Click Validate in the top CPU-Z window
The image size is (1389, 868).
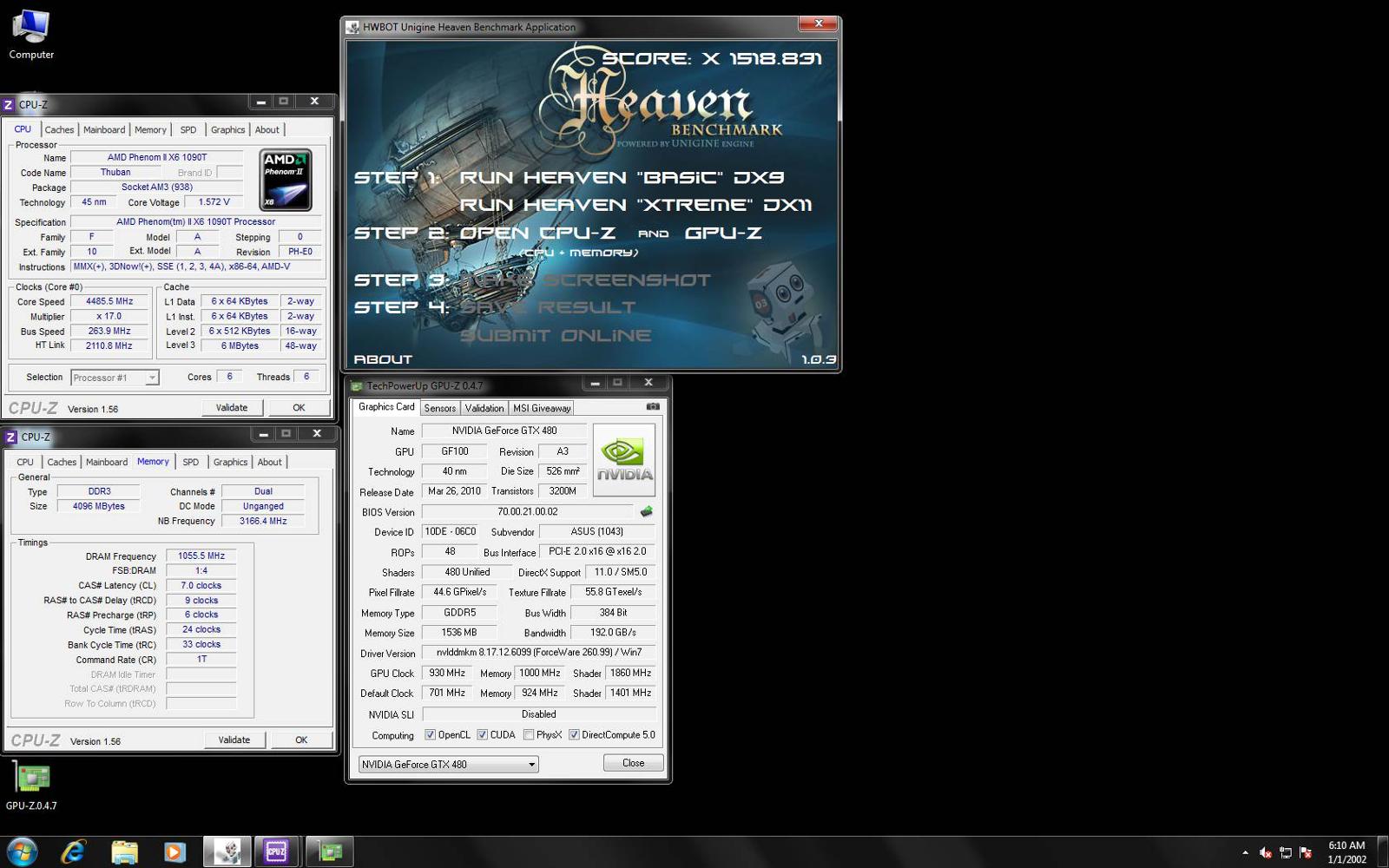click(232, 407)
